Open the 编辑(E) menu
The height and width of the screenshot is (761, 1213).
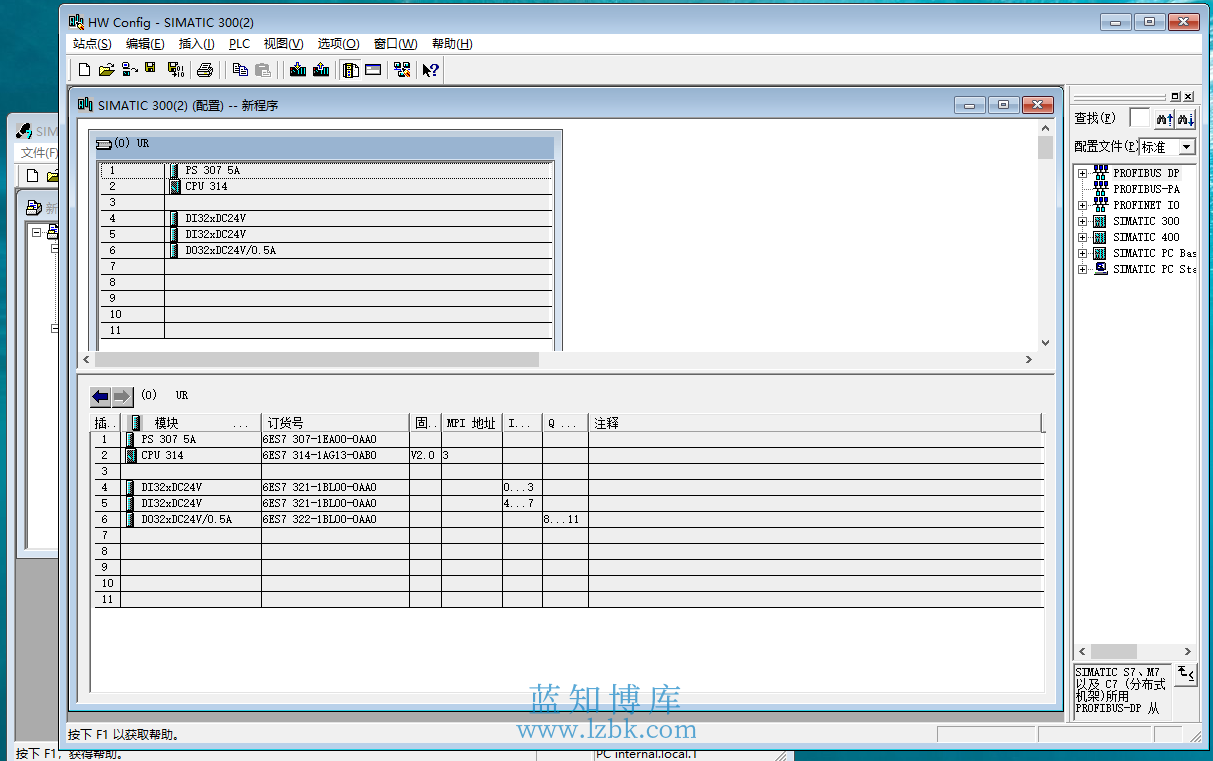tap(145, 44)
